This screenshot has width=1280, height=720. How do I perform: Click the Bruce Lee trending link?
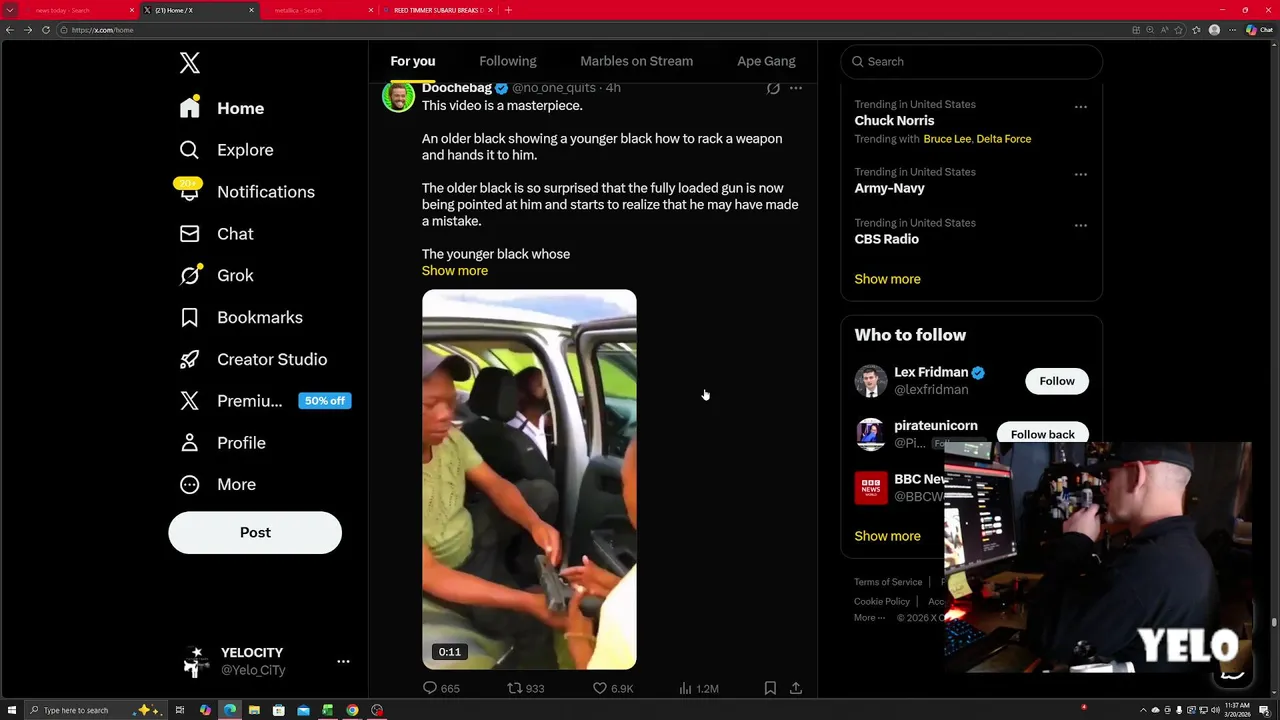coord(947,139)
